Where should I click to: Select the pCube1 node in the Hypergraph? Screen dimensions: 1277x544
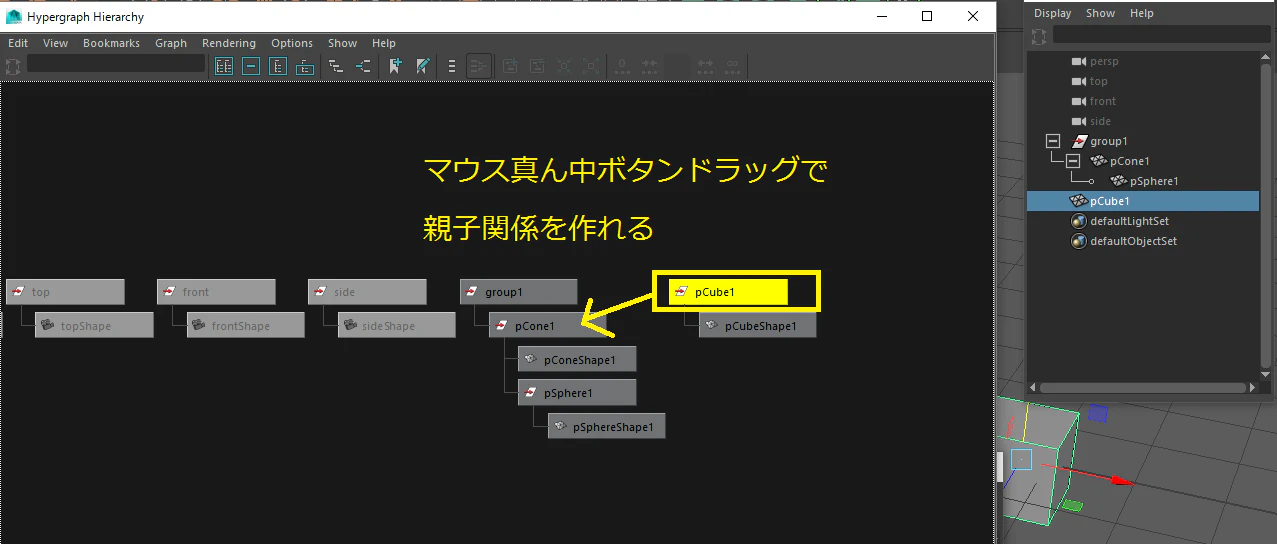coord(728,292)
